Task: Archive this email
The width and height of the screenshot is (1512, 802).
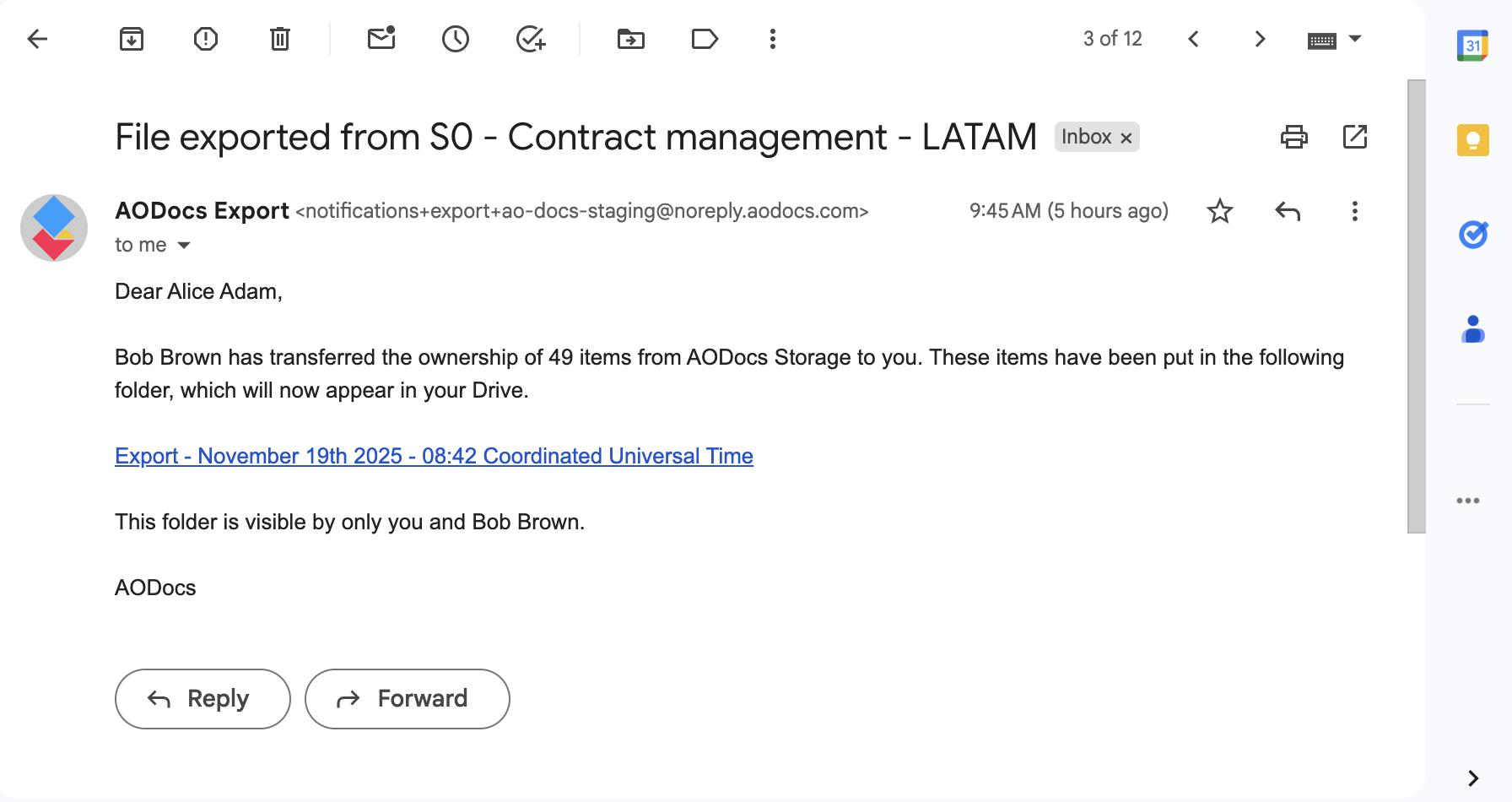Action: (132, 39)
